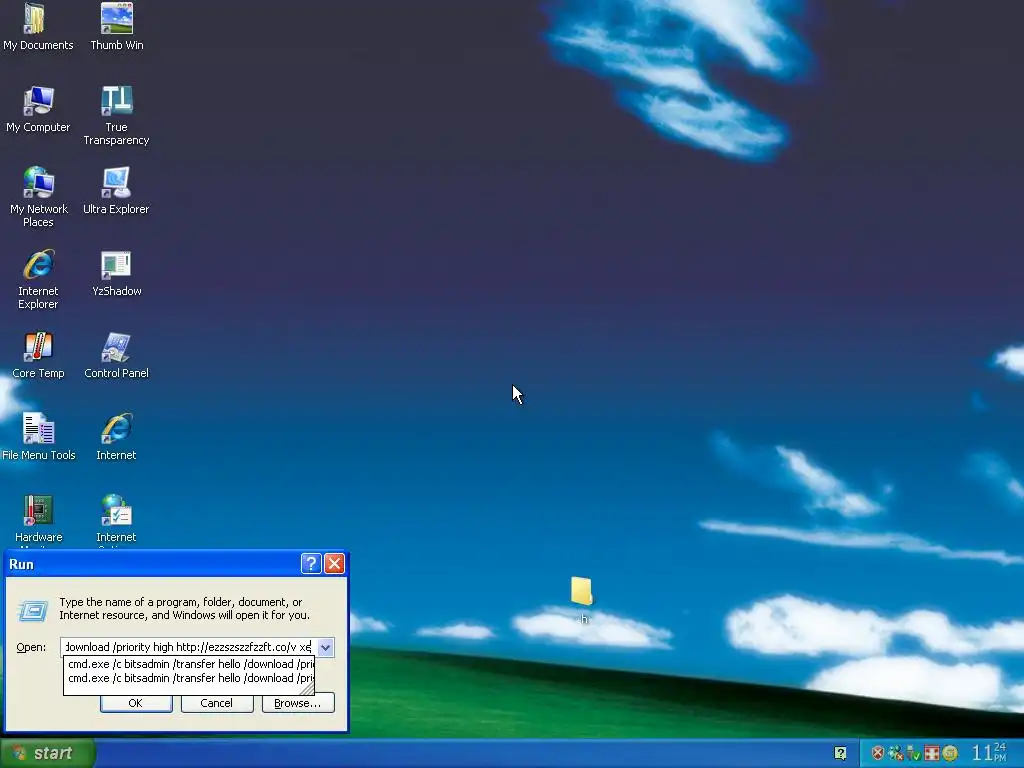
Task: Click the question mark language bar icon
Action: (840, 753)
